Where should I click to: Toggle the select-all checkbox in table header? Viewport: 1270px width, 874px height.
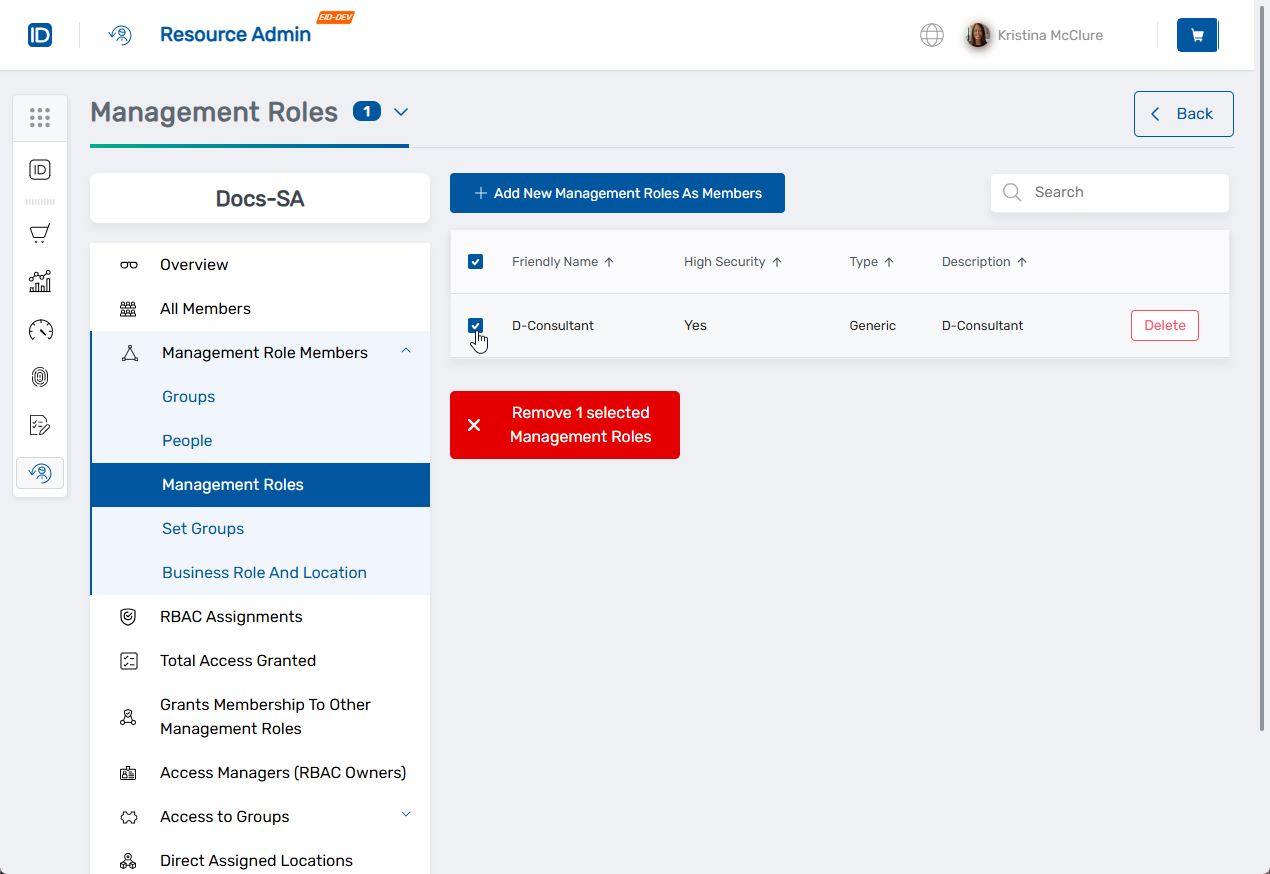pyautogui.click(x=476, y=262)
